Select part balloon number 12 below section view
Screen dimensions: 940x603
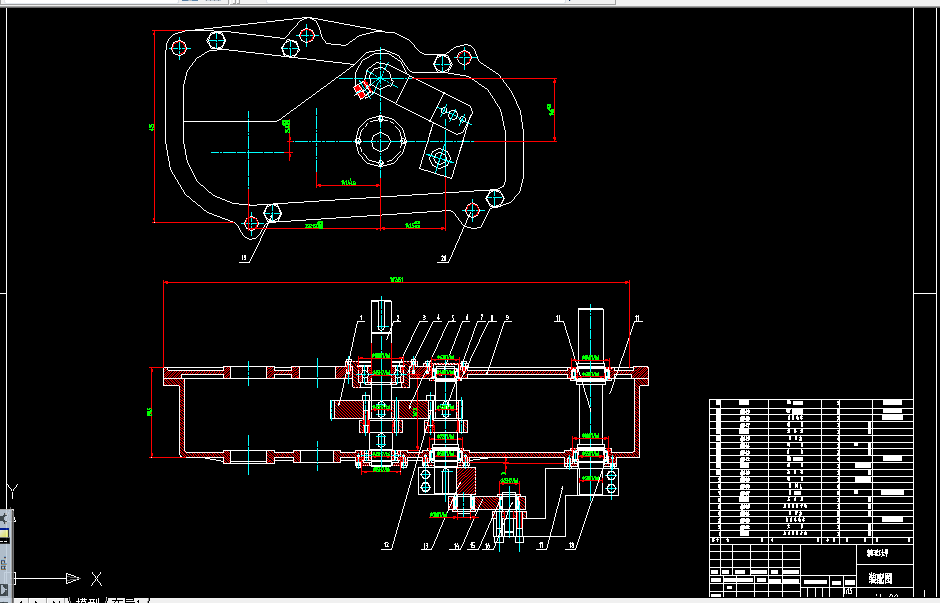click(387, 545)
